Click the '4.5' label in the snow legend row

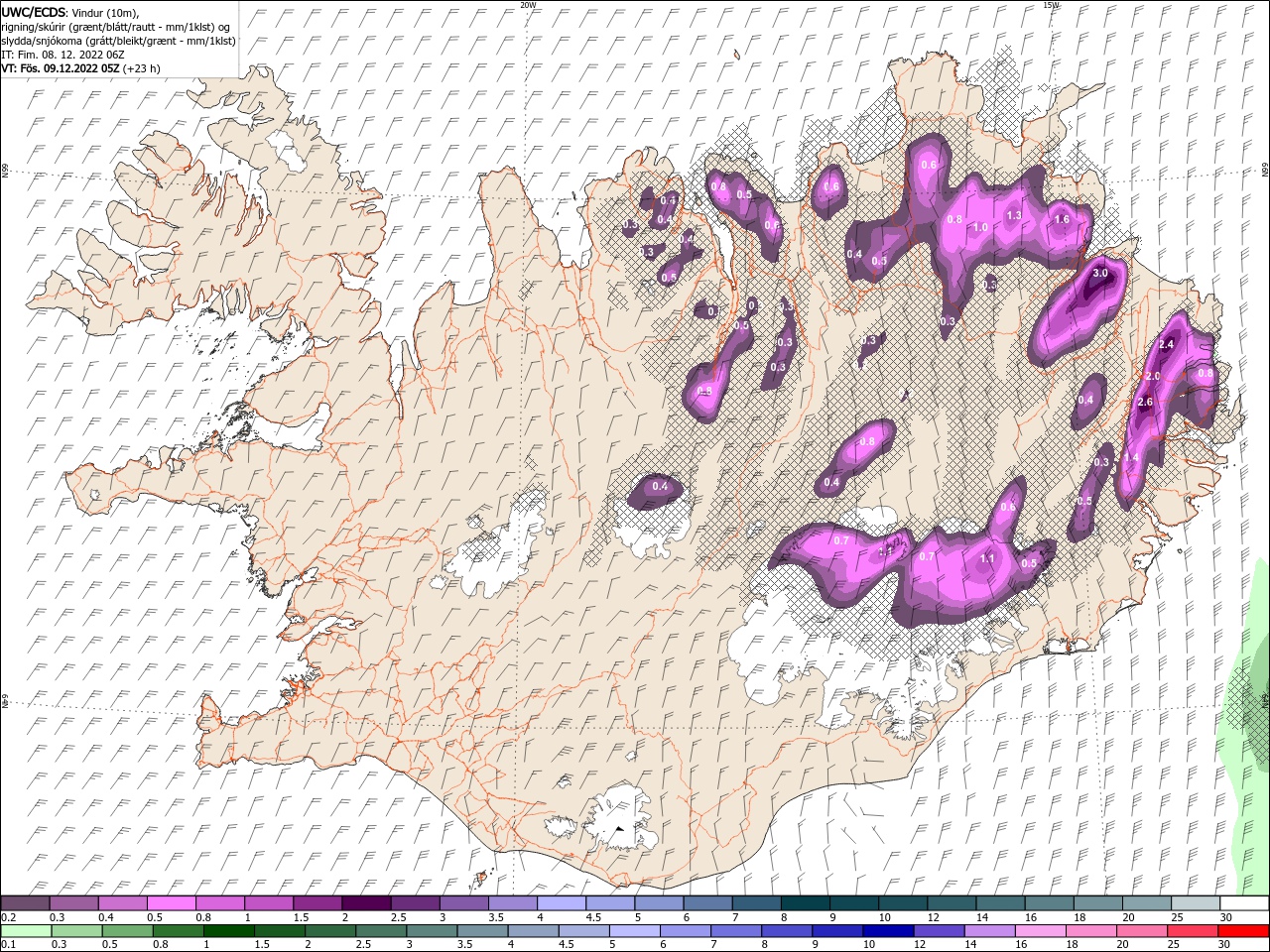click(x=593, y=917)
